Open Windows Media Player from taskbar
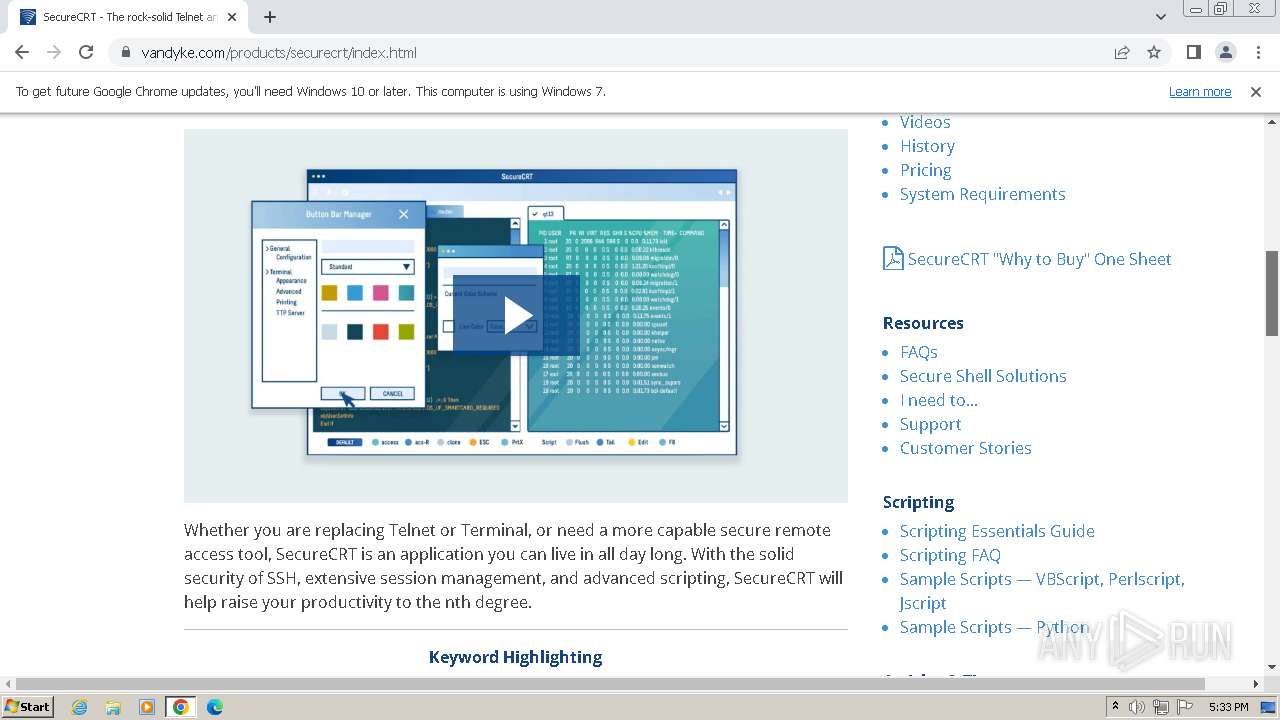The image size is (1280, 720). pos(147,707)
